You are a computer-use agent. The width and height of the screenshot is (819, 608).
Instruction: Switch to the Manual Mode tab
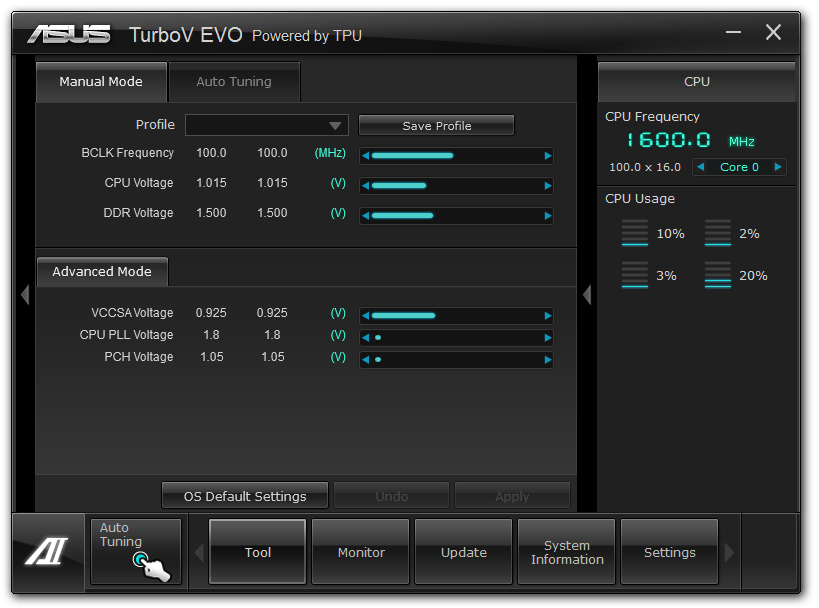coord(101,82)
